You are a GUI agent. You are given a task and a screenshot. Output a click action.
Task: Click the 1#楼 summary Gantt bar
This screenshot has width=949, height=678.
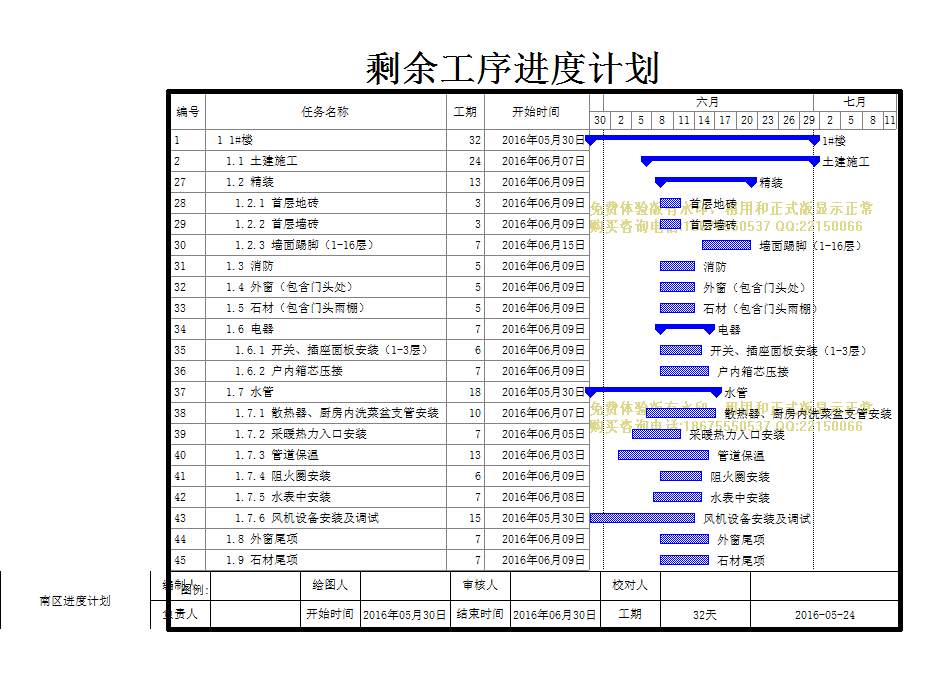702,139
